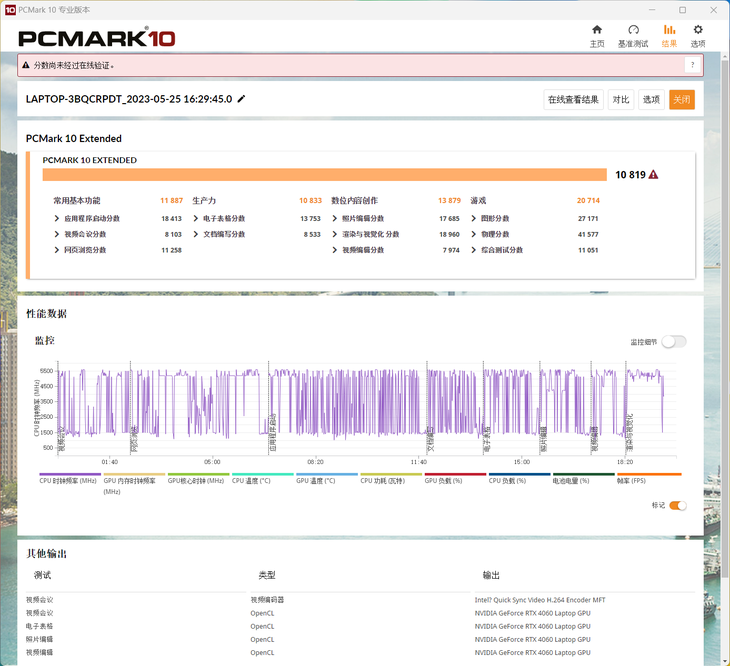730x666 pixels.
Task: Select the CPU 时钟频率 purple legend item
Action: click(70, 479)
